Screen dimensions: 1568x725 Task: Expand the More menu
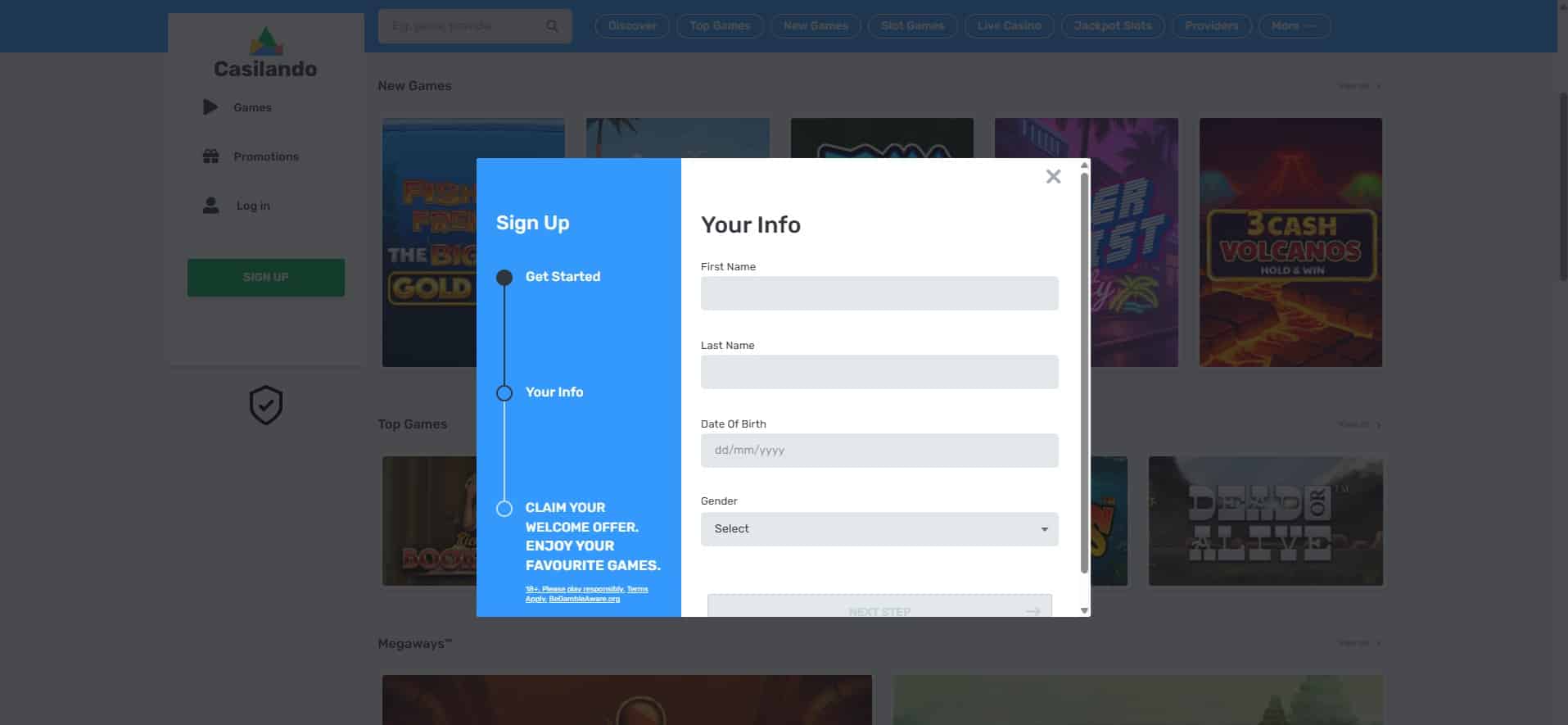tap(1295, 26)
